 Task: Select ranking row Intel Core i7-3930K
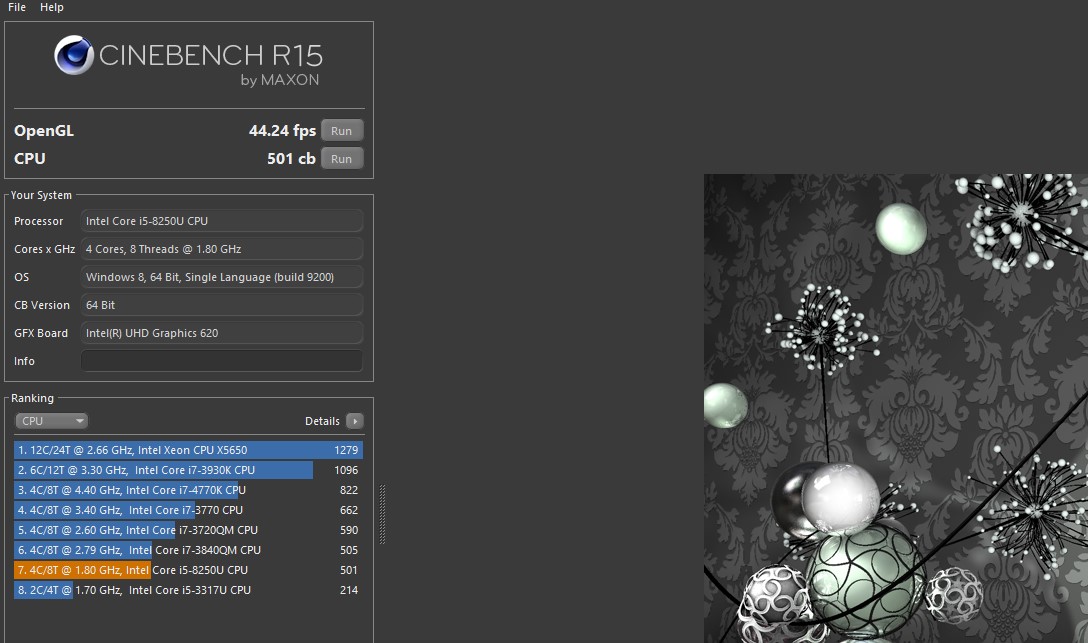[188, 470]
